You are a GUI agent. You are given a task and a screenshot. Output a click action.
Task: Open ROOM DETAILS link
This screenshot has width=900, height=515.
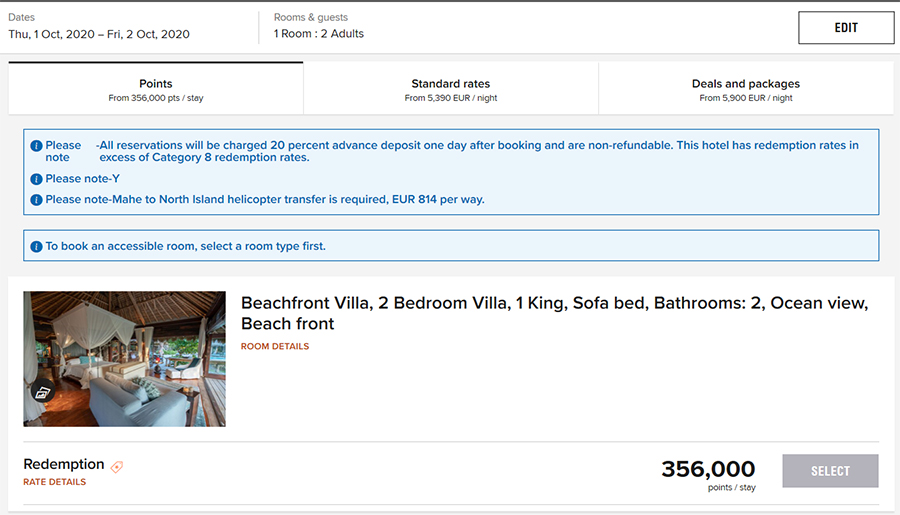275,346
